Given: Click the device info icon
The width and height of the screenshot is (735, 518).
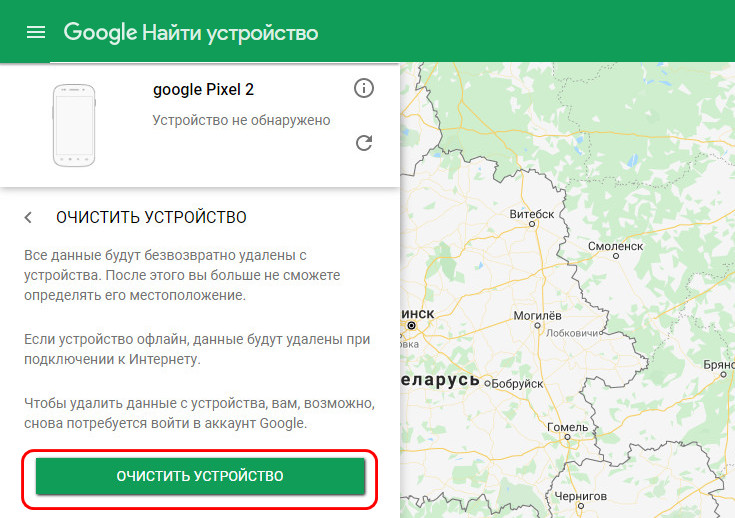Looking at the screenshot, I should click(364, 88).
